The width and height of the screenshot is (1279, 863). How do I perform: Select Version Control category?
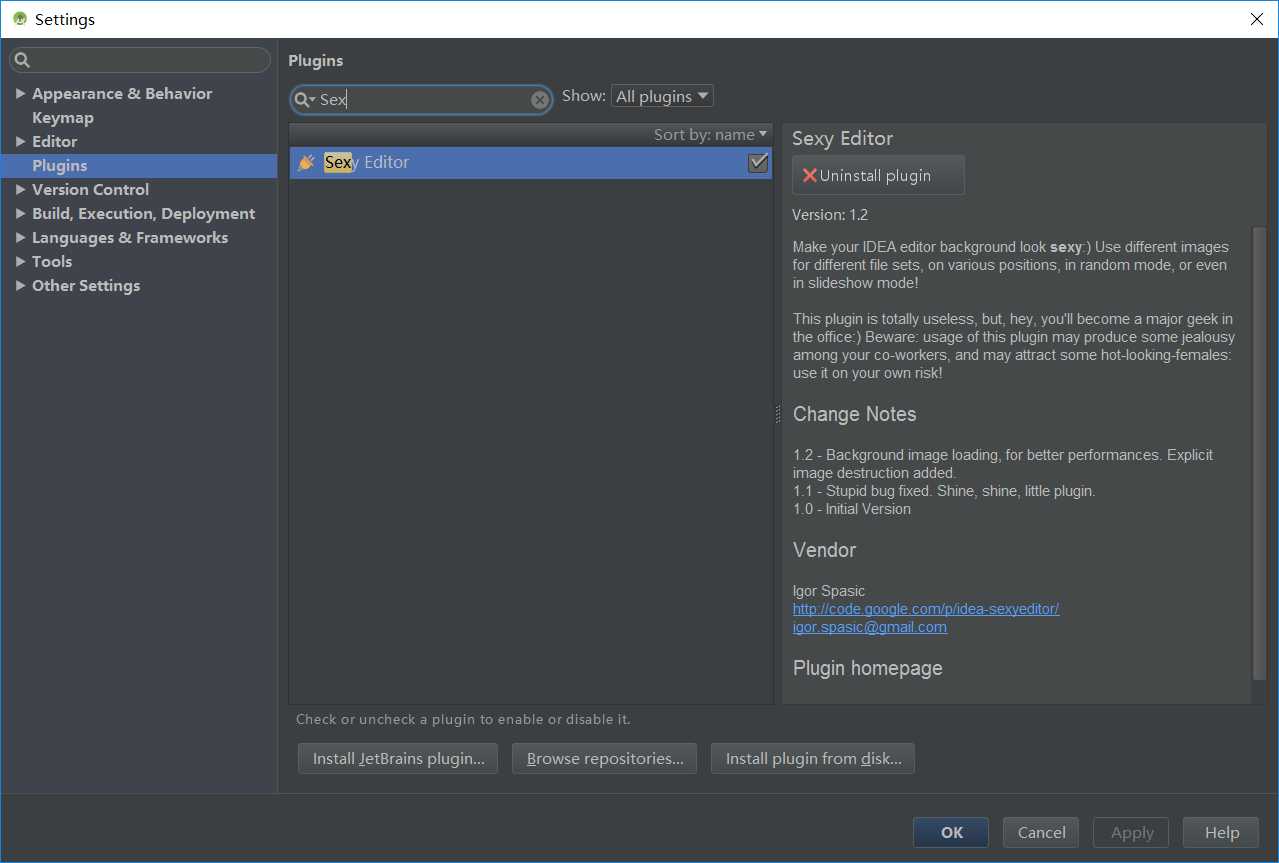90,189
